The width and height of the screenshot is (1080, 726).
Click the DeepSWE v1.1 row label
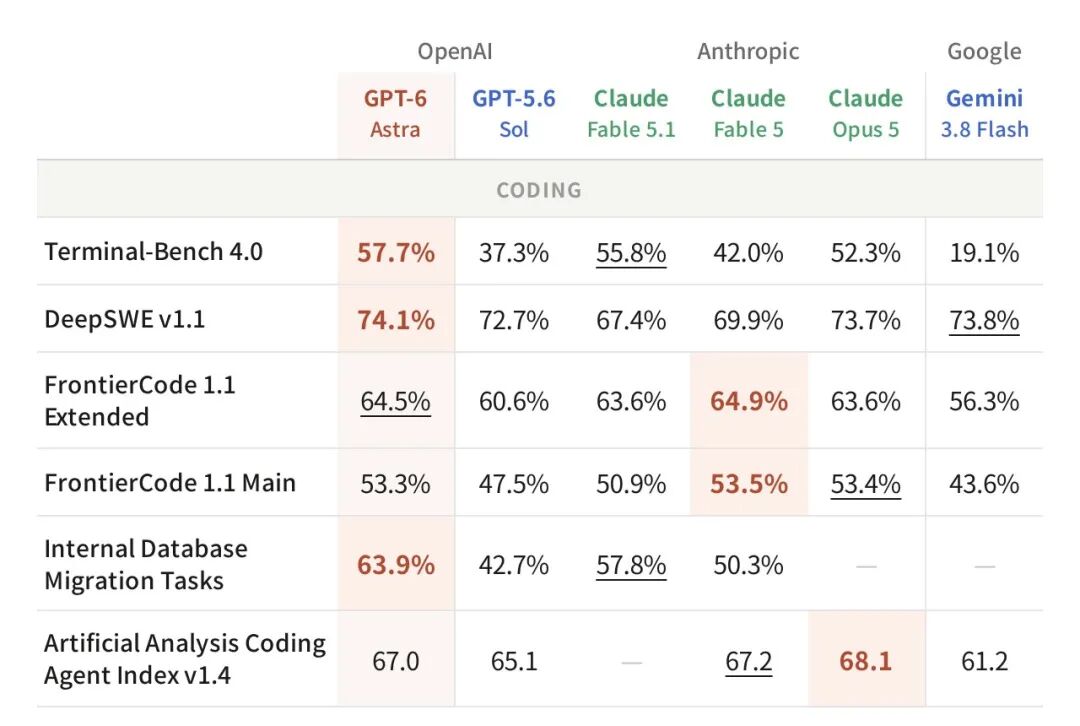pyautogui.click(x=125, y=319)
